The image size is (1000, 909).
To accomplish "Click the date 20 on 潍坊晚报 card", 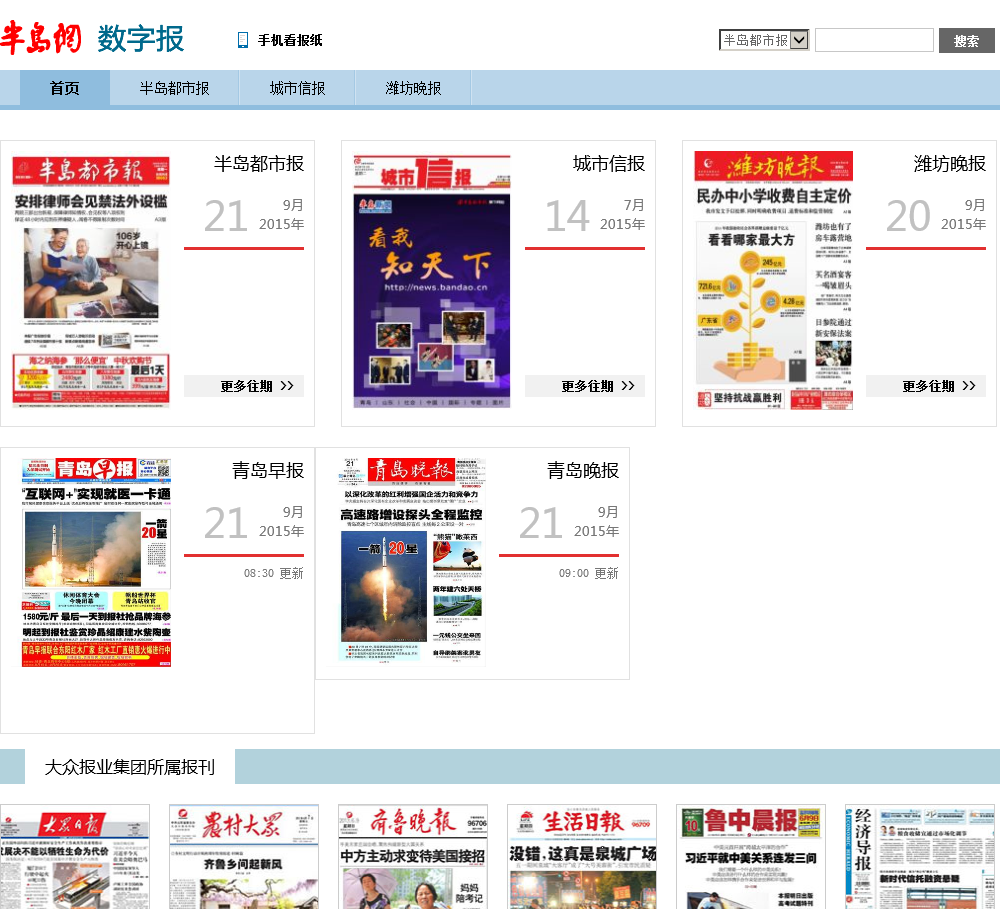I will point(908,216).
